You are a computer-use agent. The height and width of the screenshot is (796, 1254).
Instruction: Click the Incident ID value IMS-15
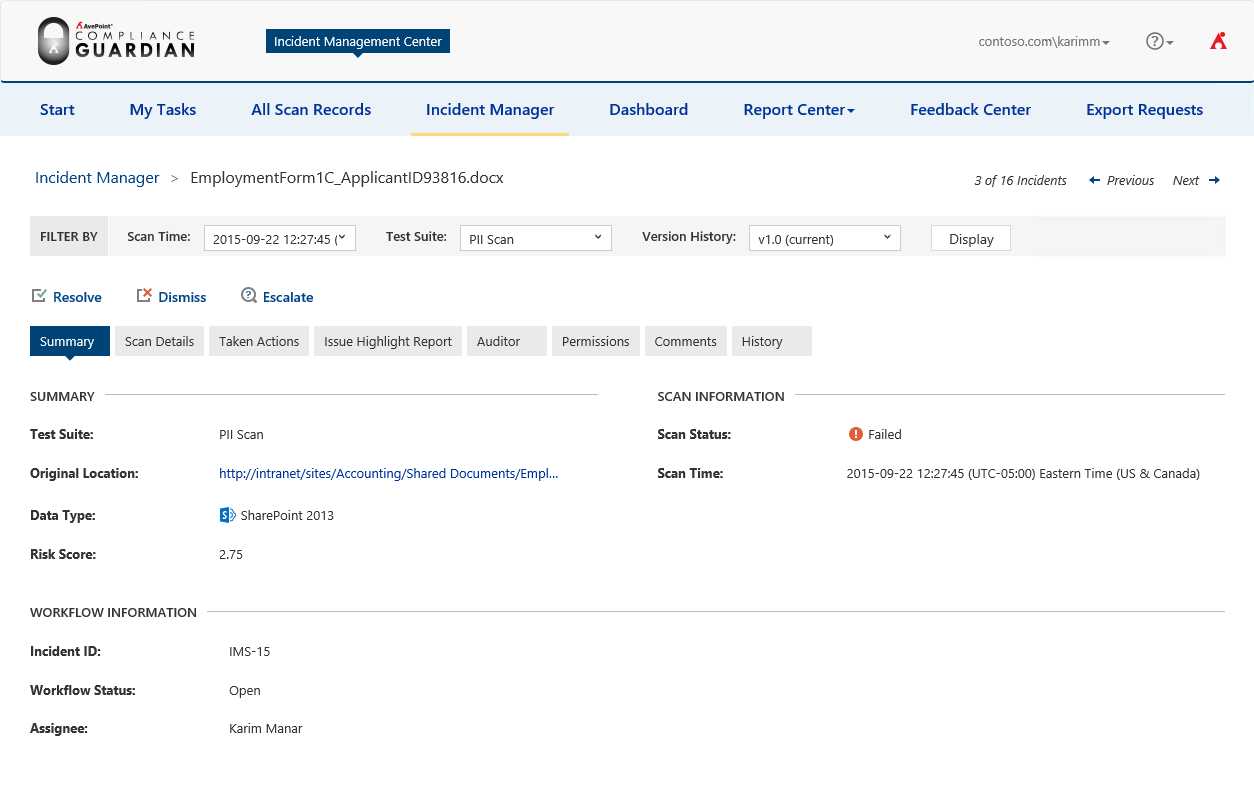pos(250,651)
